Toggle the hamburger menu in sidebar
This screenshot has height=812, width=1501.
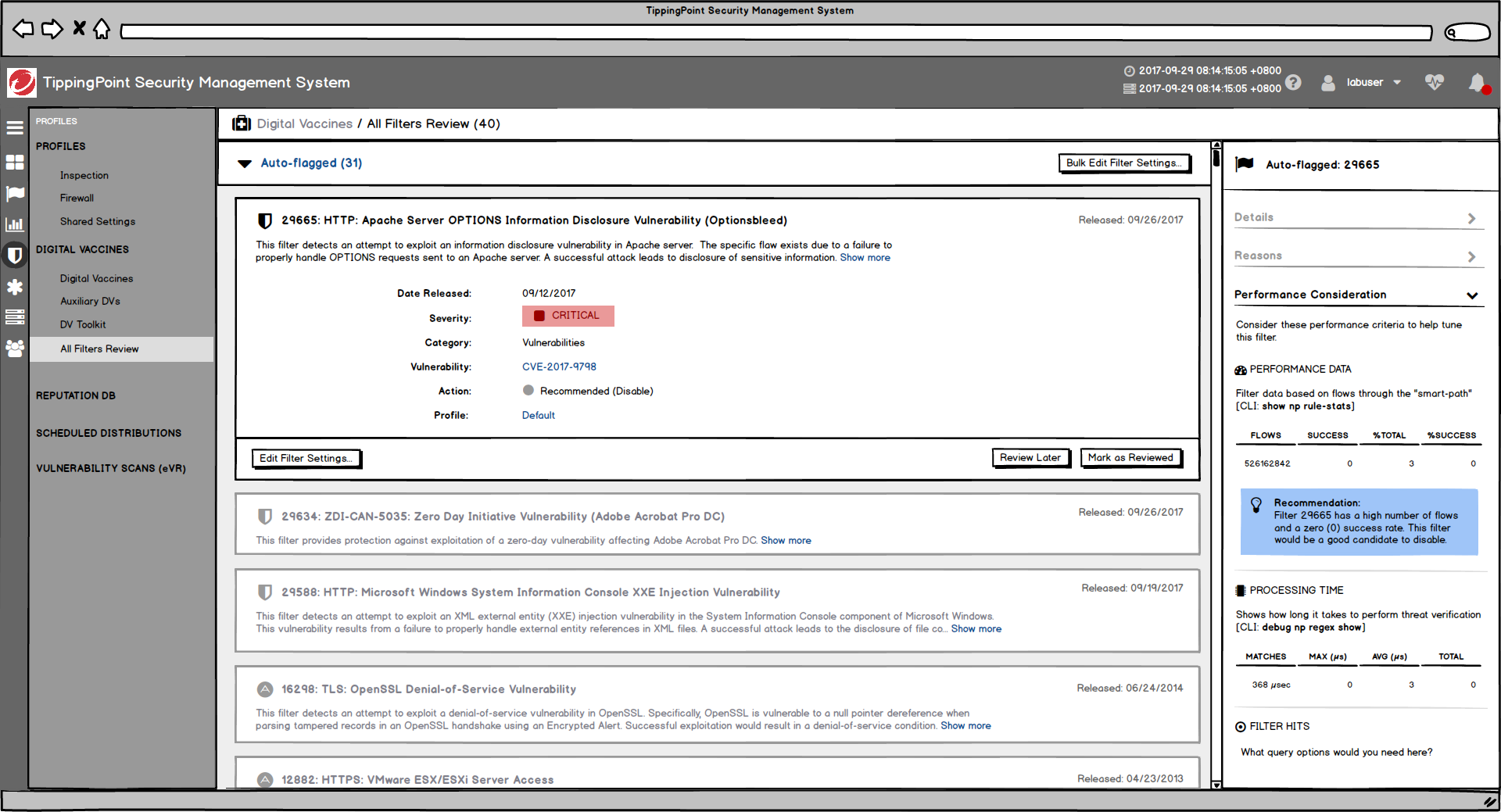click(x=15, y=127)
